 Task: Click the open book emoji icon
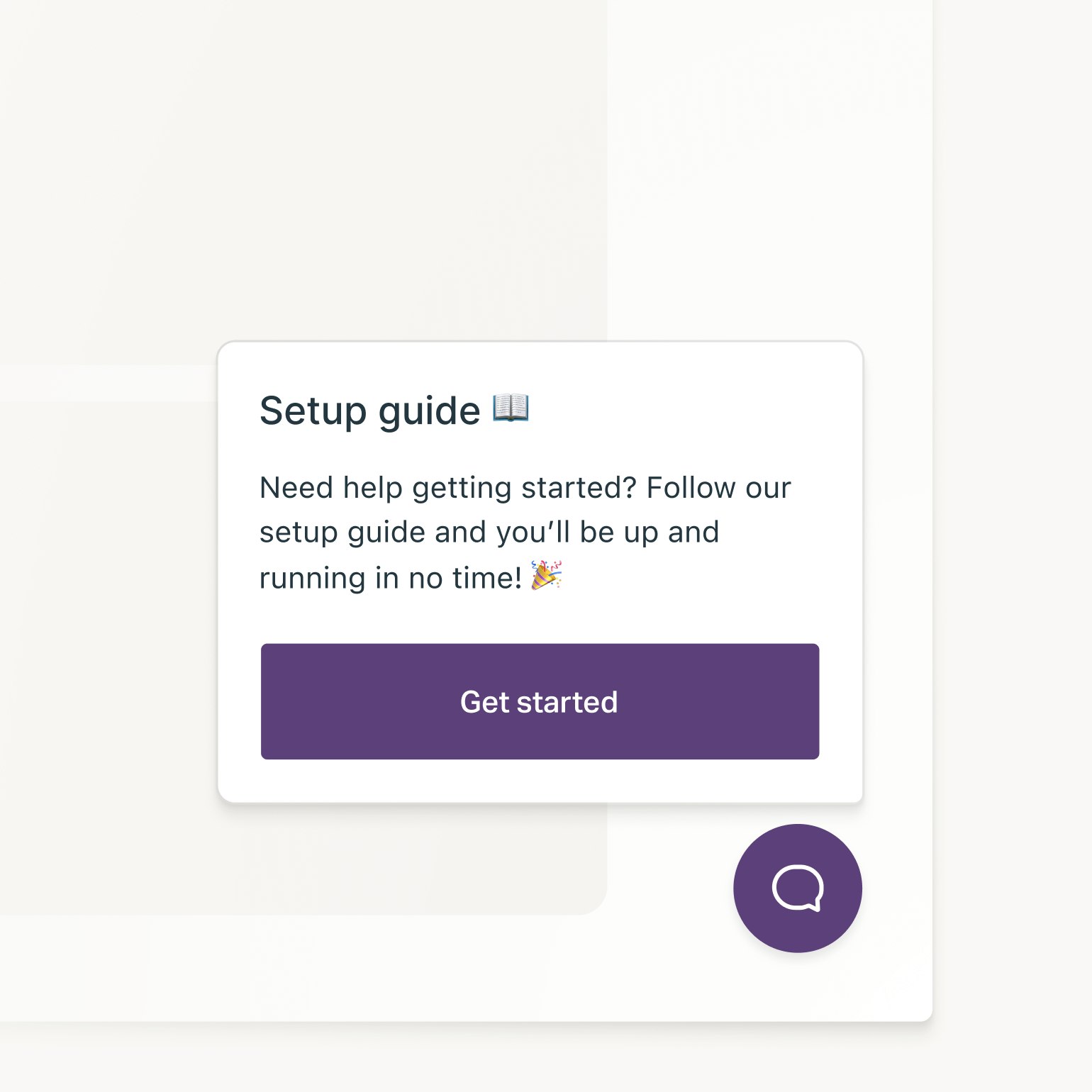pos(511,408)
